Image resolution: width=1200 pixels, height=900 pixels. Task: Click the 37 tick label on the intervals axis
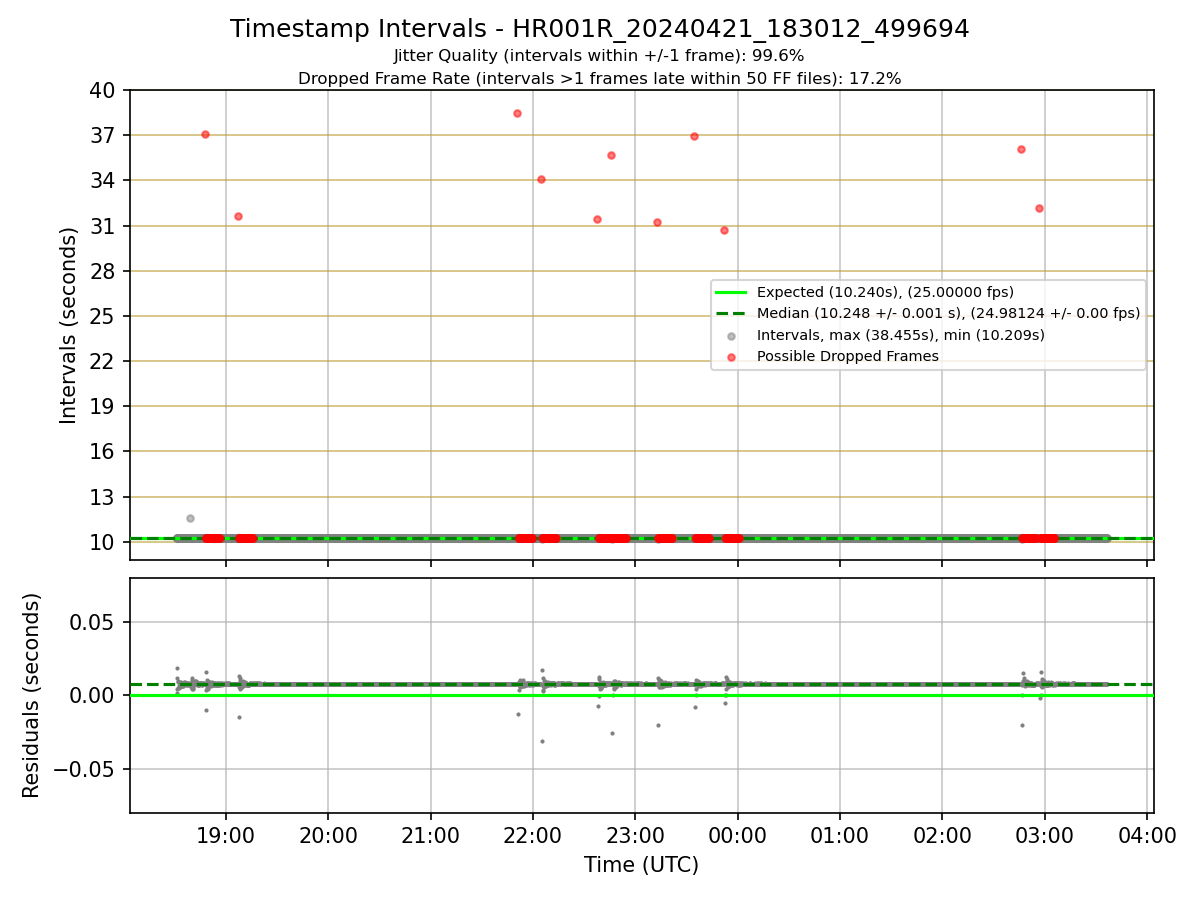click(x=104, y=135)
